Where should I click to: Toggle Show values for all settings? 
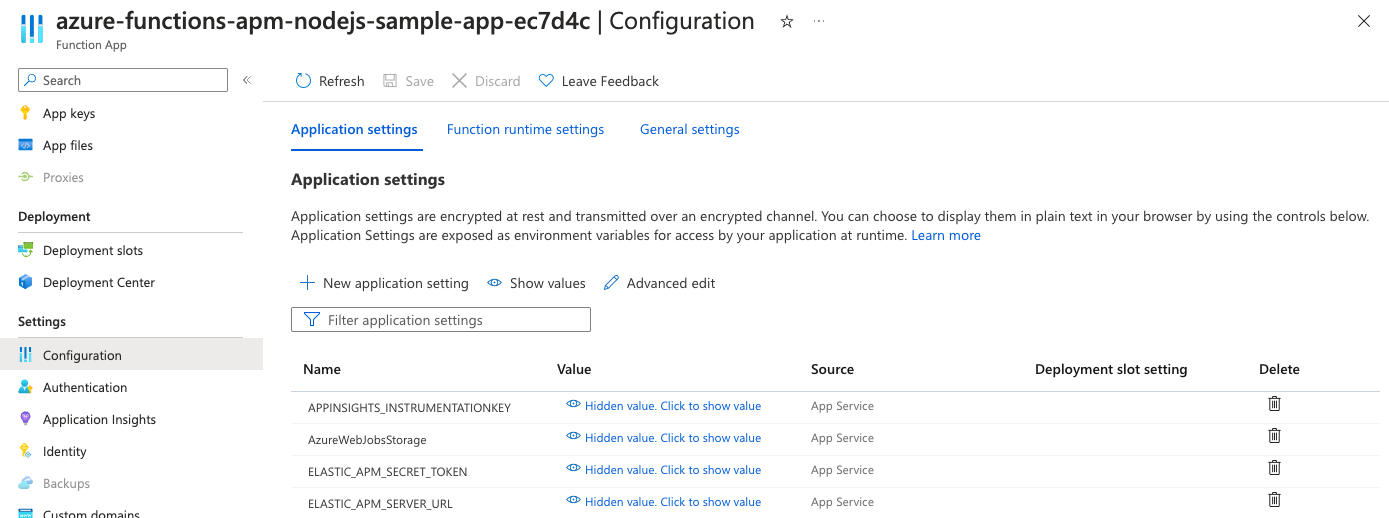pos(536,283)
